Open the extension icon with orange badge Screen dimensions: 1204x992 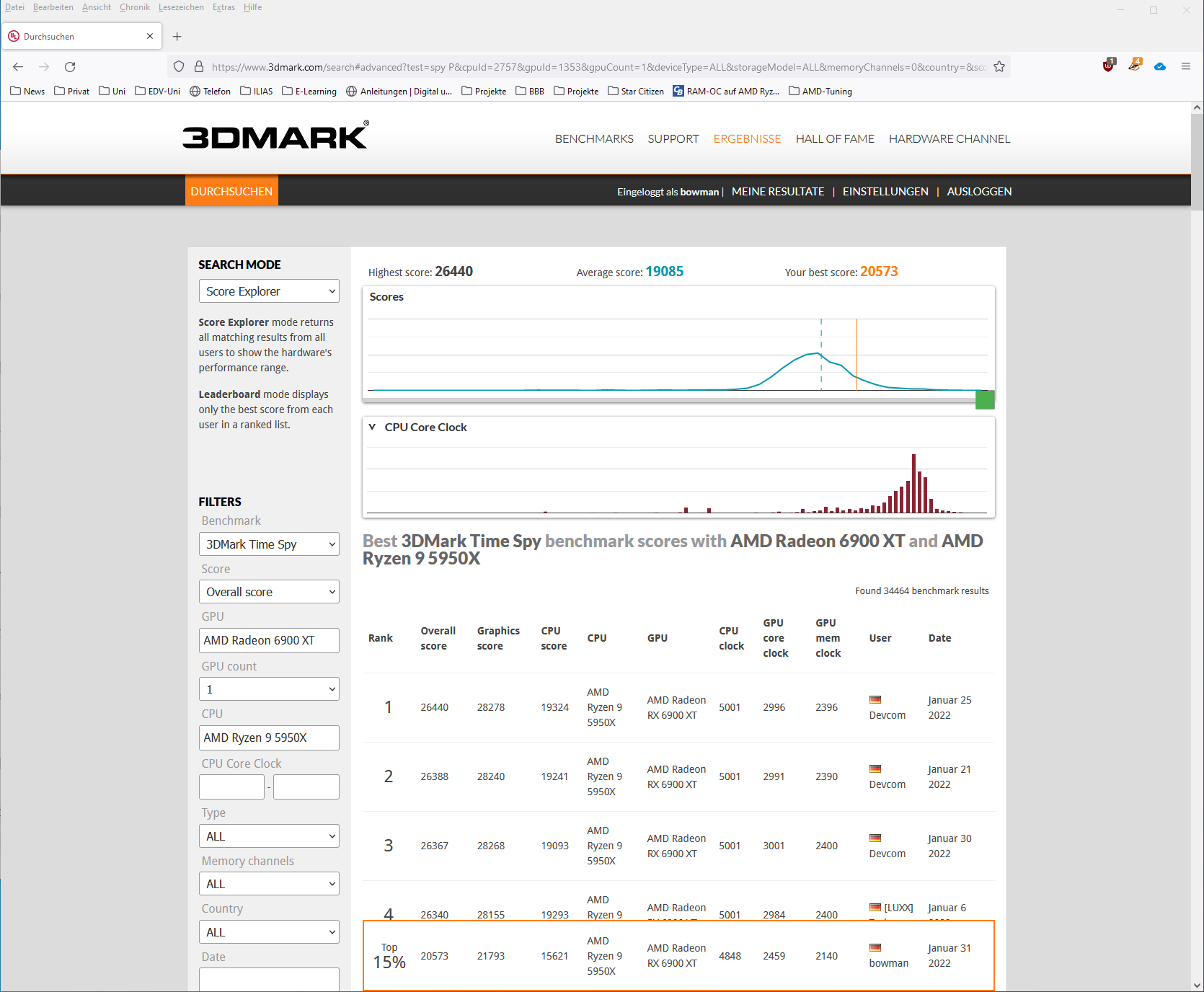click(x=1136, y=65)
